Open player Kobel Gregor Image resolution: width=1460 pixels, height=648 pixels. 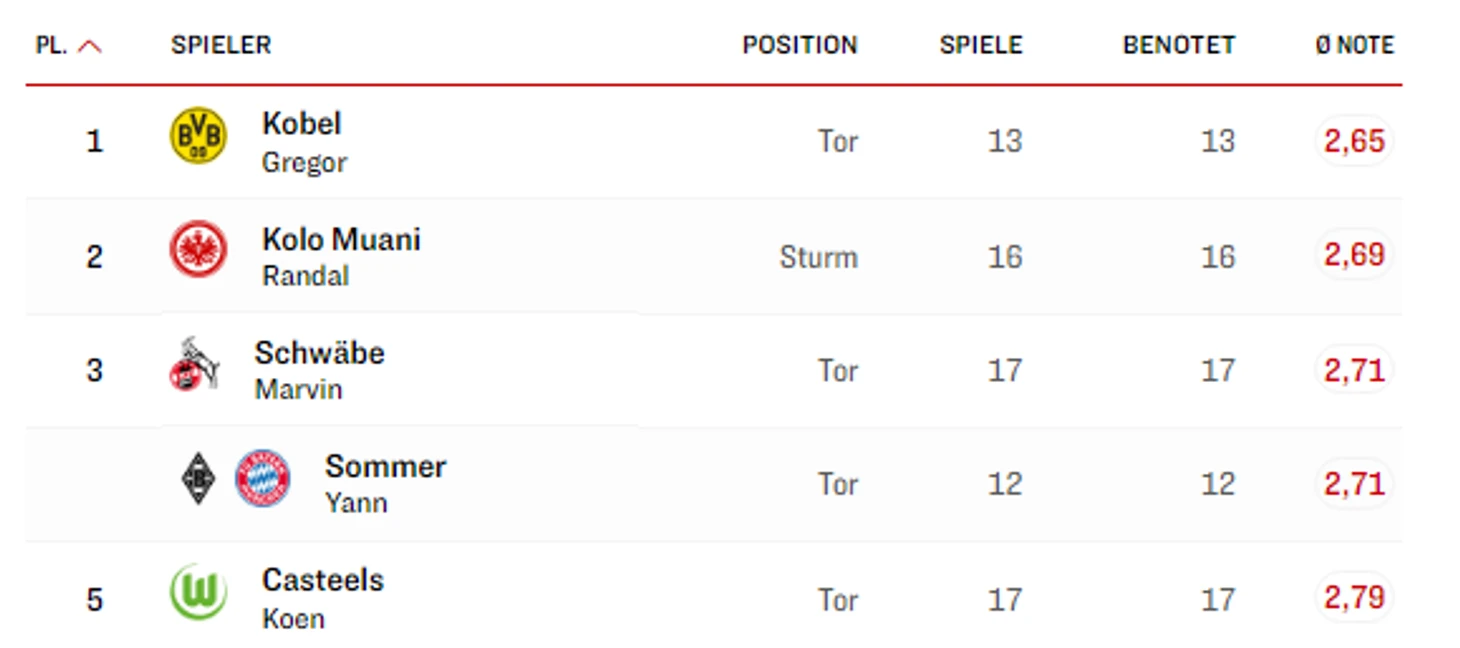(x=304, y=142)
